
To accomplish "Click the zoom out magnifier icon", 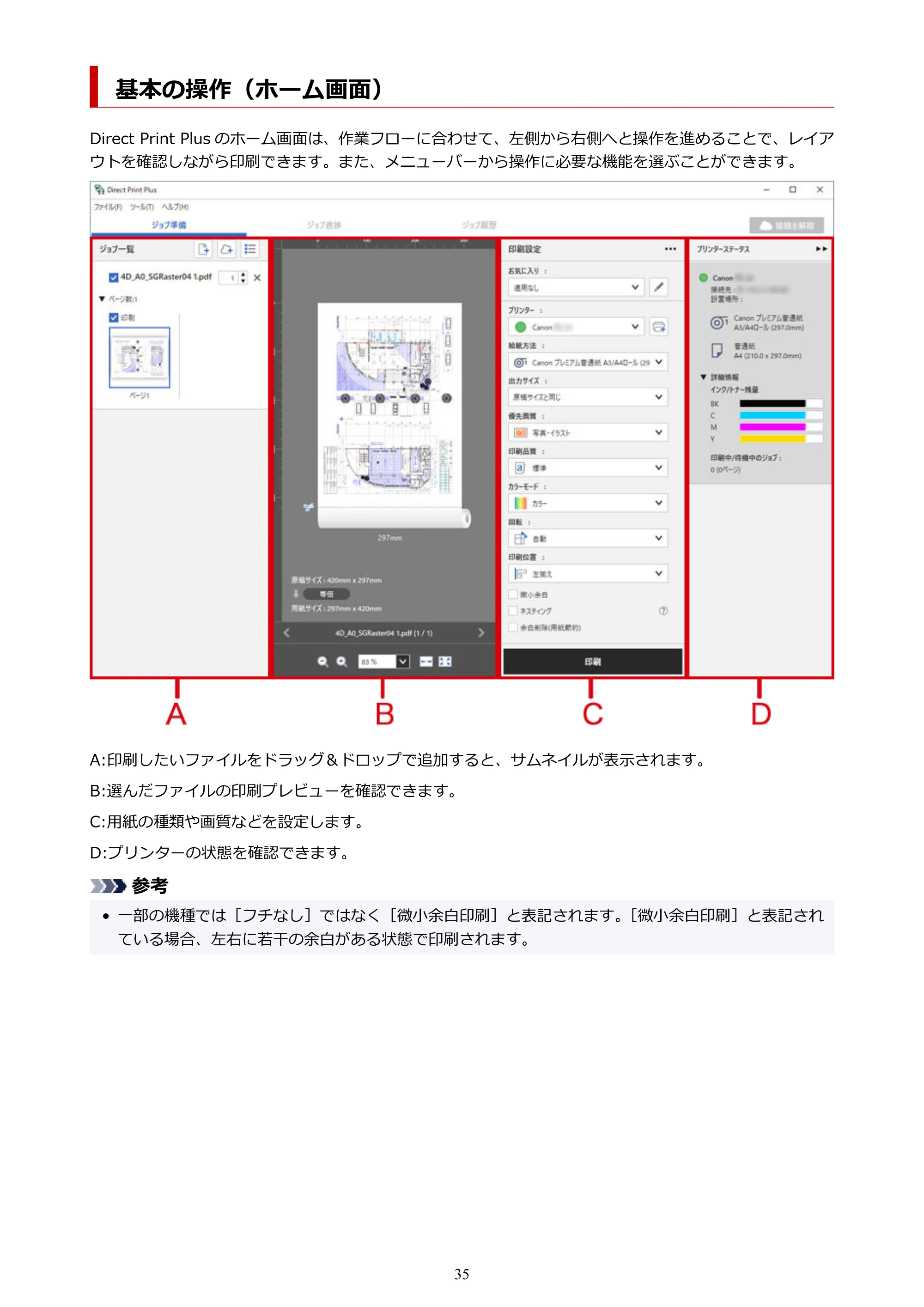I will tap(323, 662).
